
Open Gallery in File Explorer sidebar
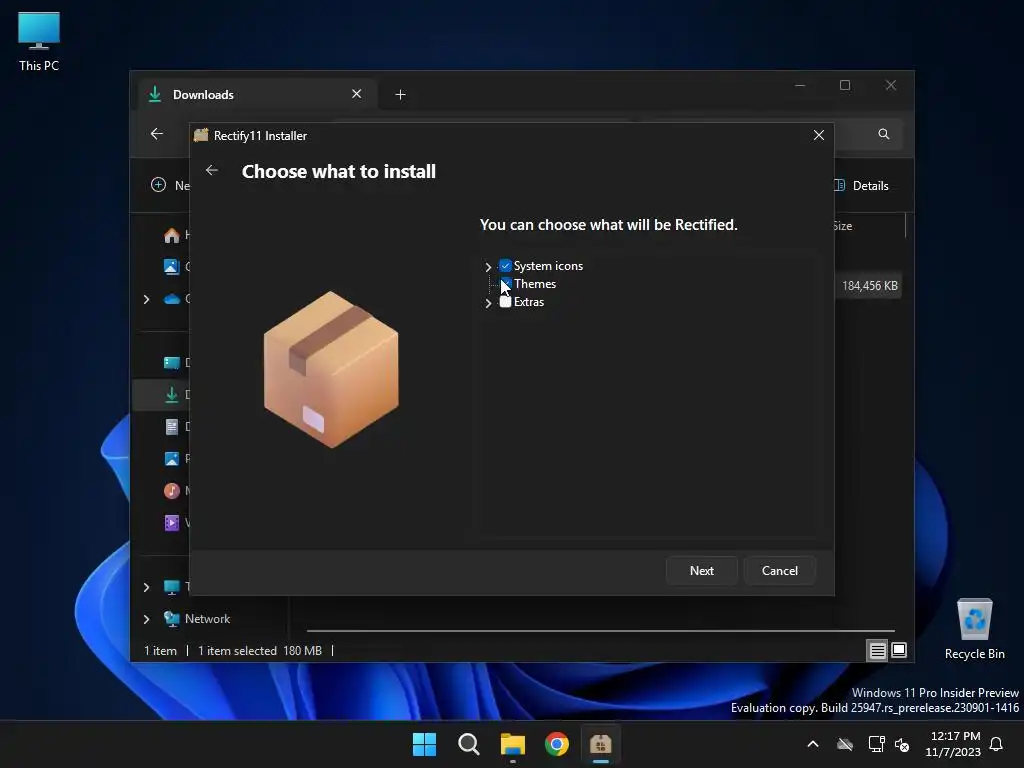click(x=172, y=266)
